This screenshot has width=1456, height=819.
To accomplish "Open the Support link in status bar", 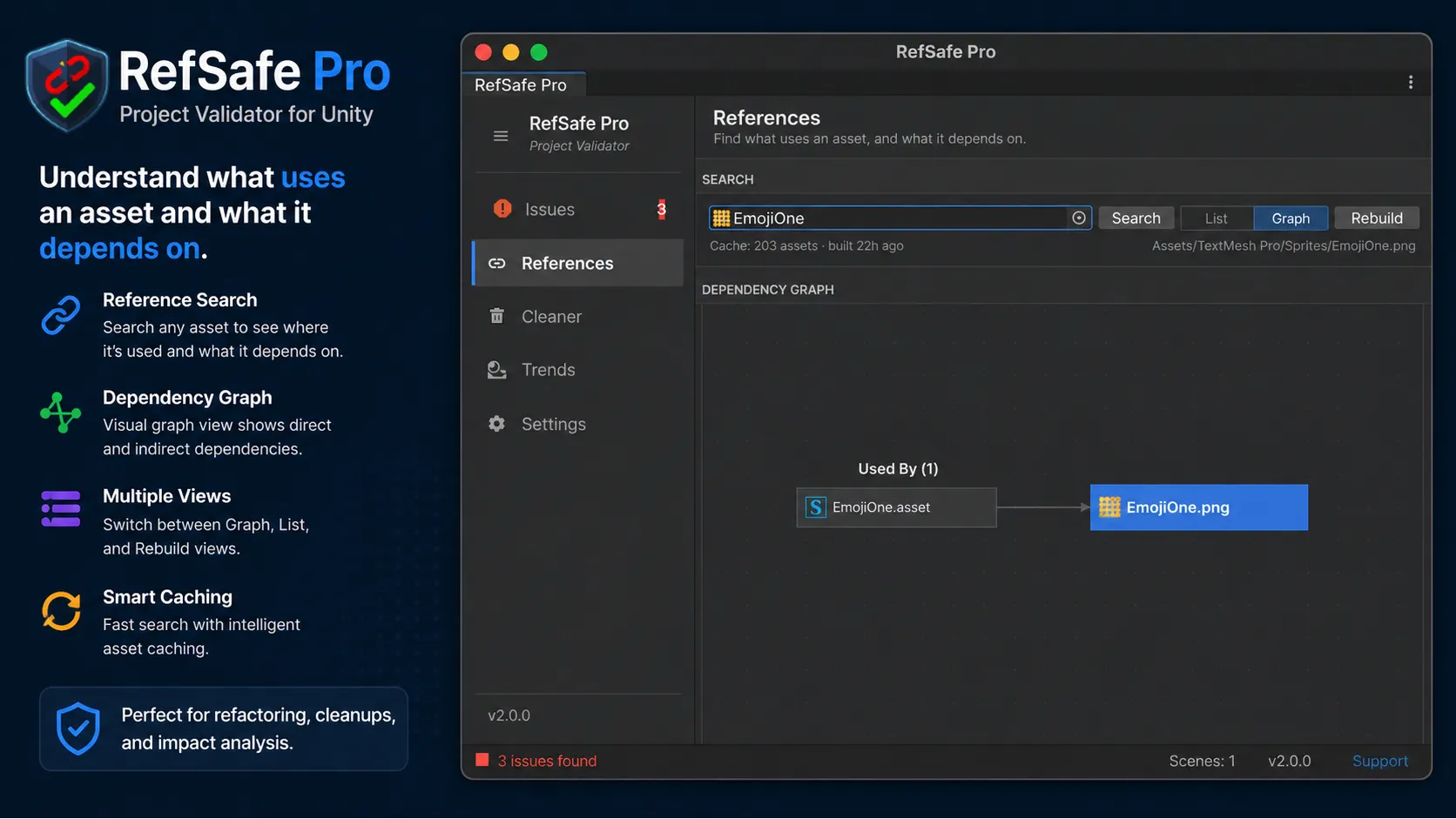I will (x=1380, y=761).
